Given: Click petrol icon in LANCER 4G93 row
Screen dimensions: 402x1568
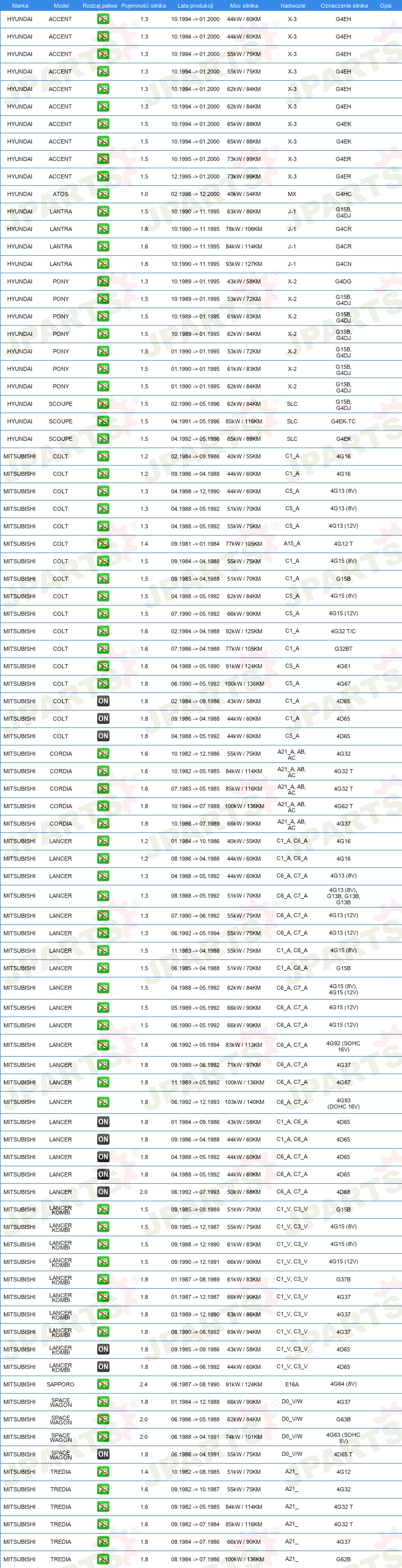Looking at the screenshot, I should point(103,1102).
